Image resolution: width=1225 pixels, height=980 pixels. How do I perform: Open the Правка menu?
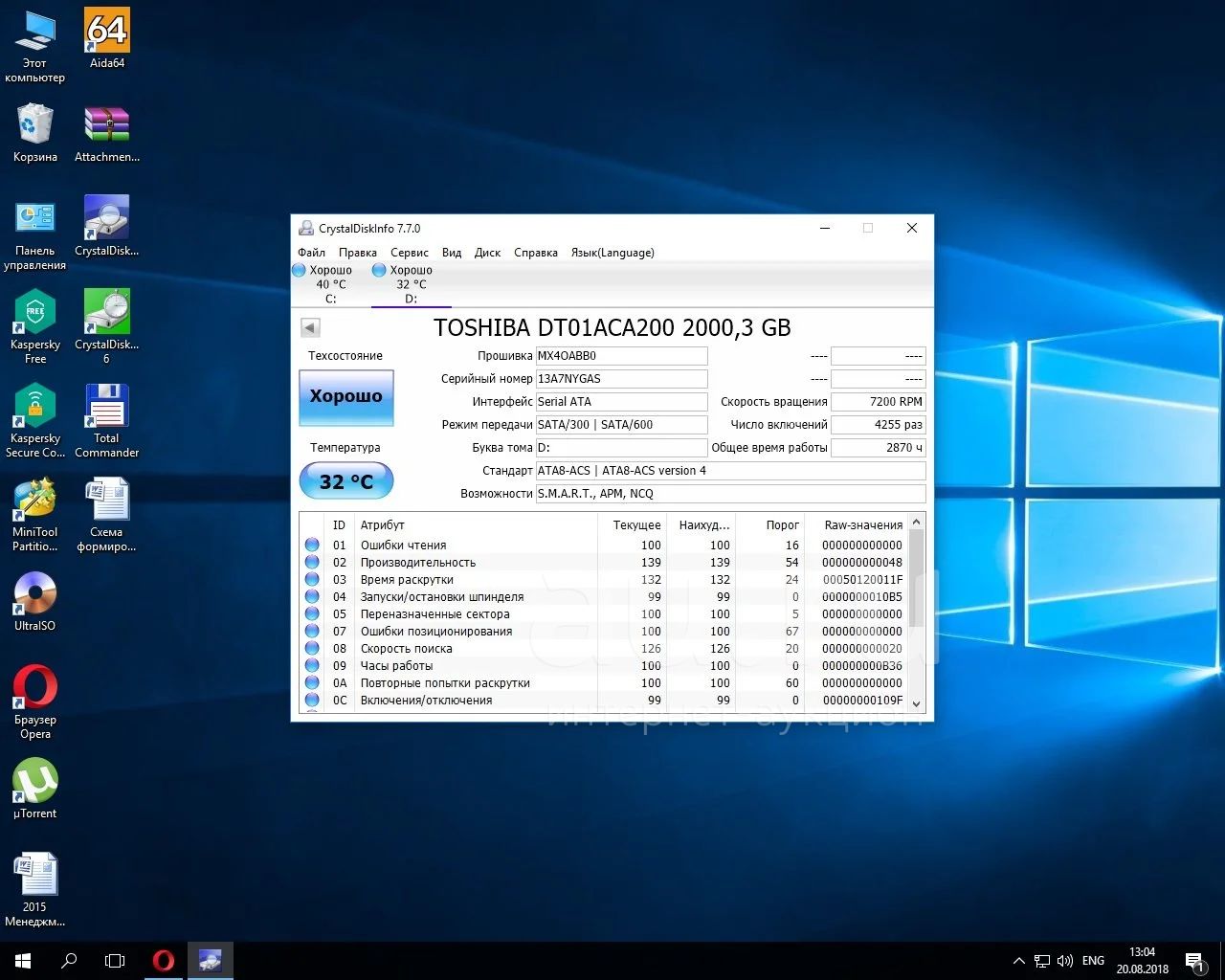click(357, 253)
